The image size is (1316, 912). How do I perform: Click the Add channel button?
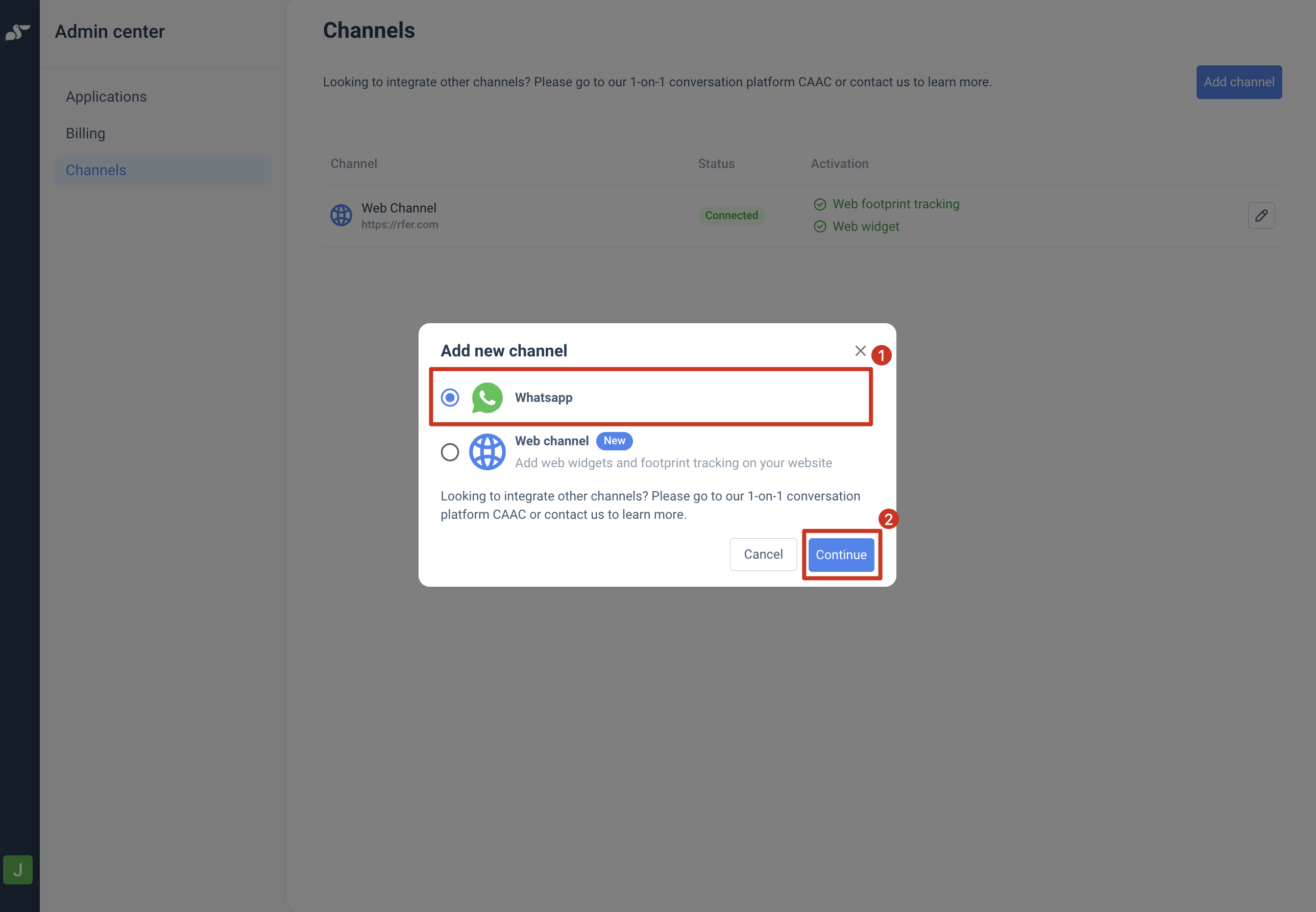point(1239,82)
